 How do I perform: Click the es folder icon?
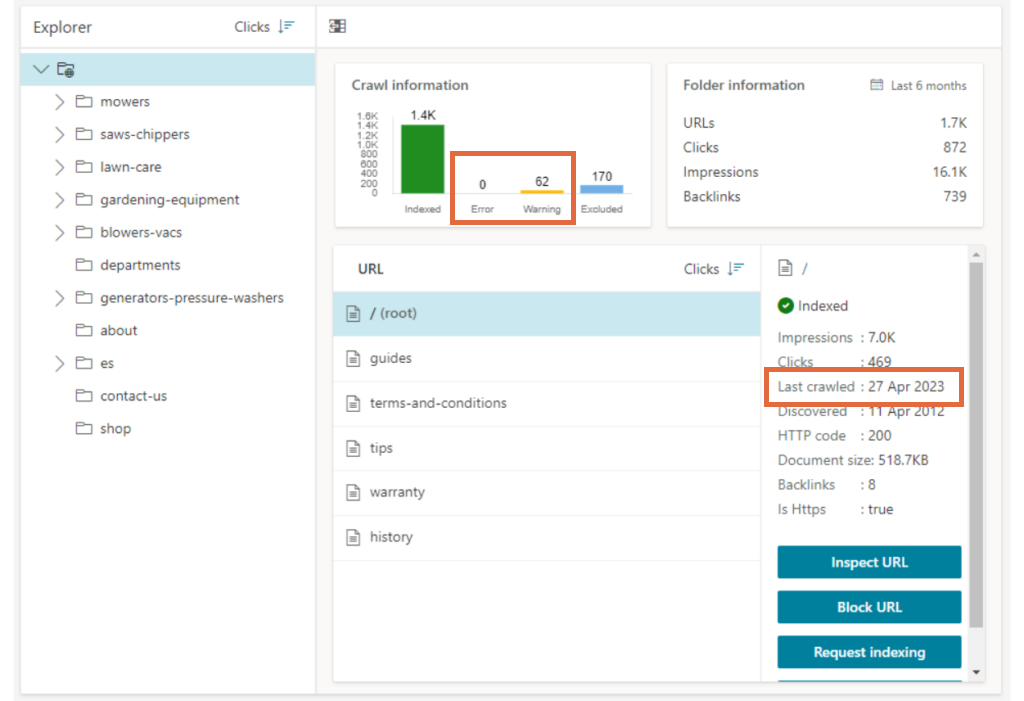[84, 363]
